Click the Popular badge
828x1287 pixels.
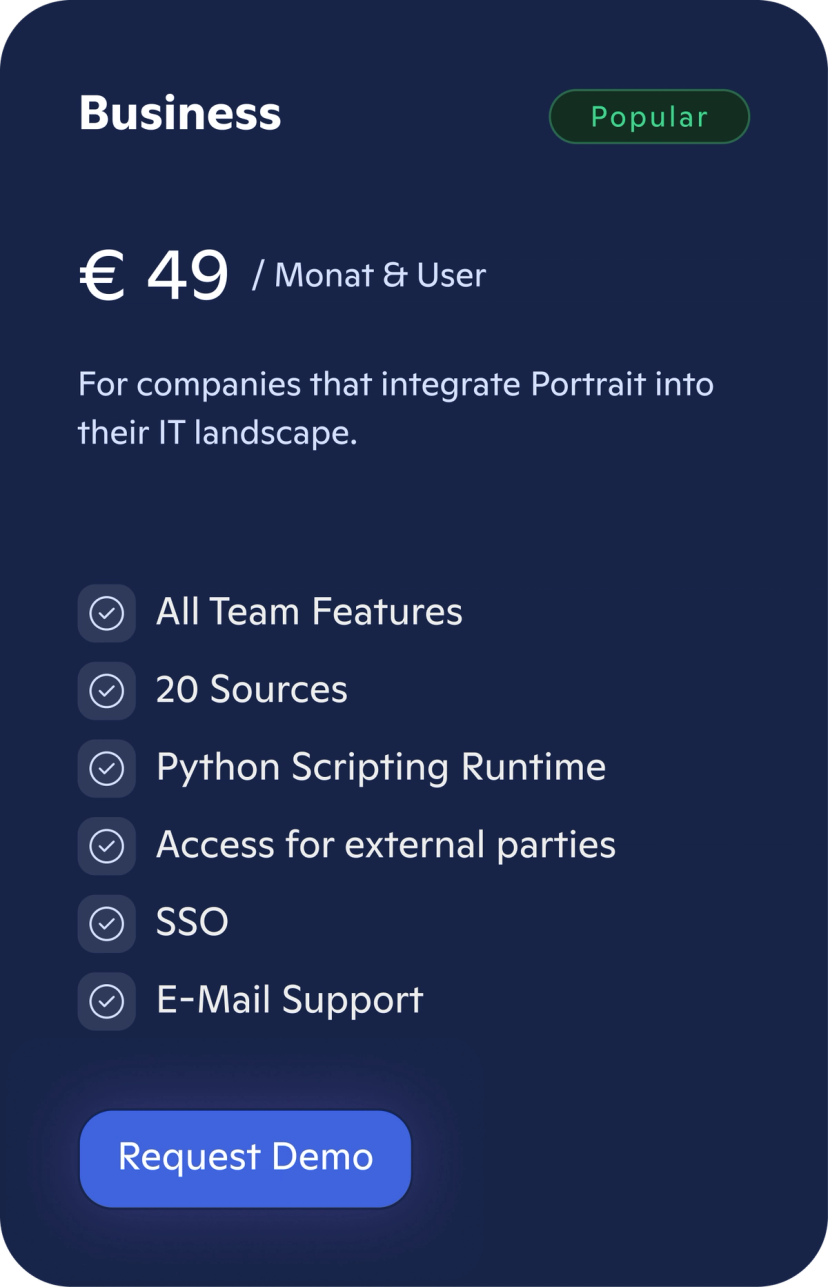click(x=648, y=115)
